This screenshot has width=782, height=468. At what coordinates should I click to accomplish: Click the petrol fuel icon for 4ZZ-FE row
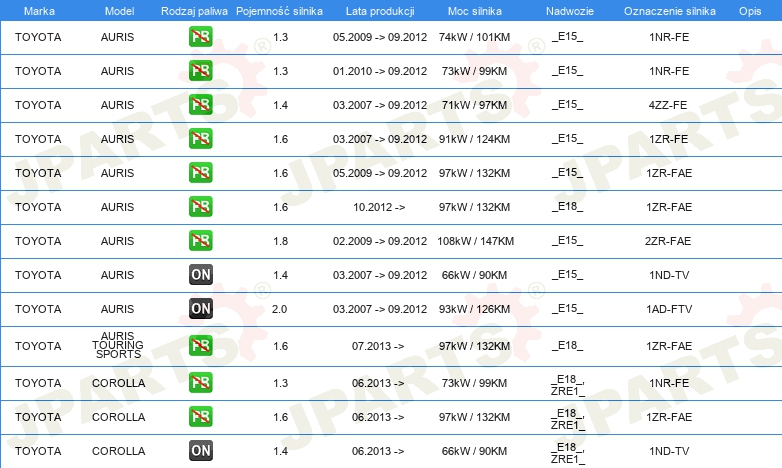pyautogui.click(x=200, y=104)
